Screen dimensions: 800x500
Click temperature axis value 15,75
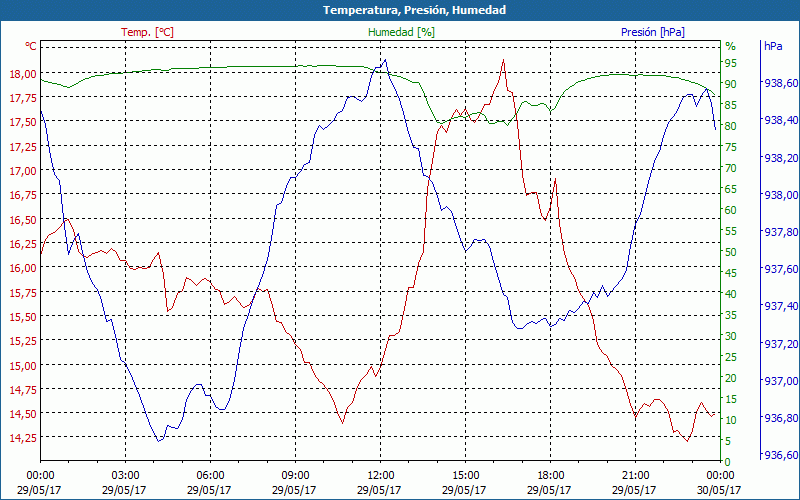click(23, 292)
